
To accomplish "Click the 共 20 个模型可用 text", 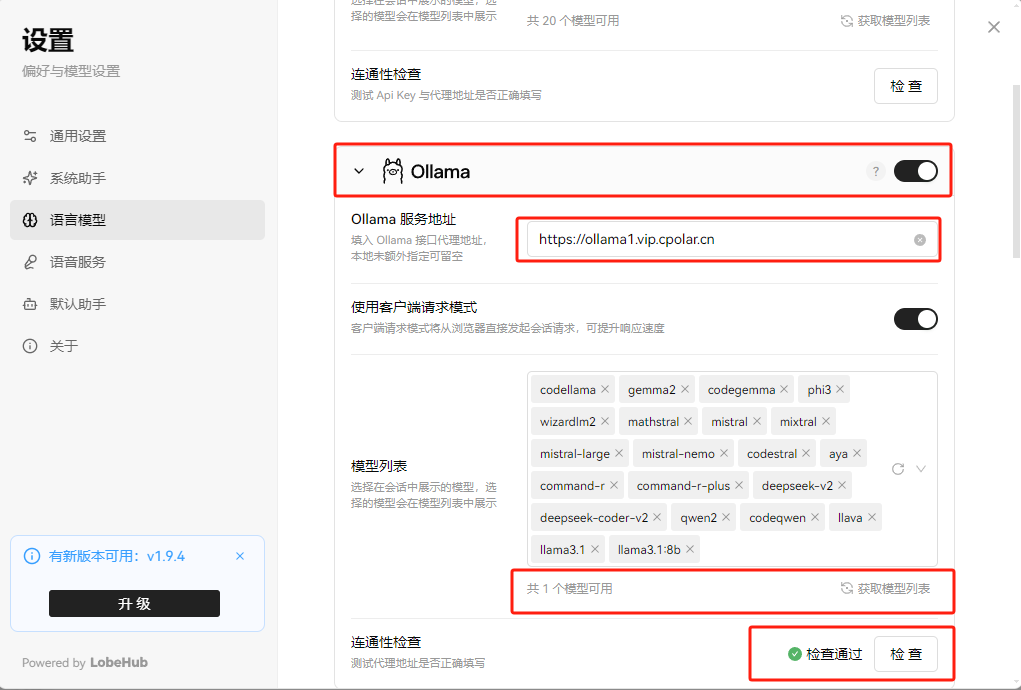I will point(572,21).
